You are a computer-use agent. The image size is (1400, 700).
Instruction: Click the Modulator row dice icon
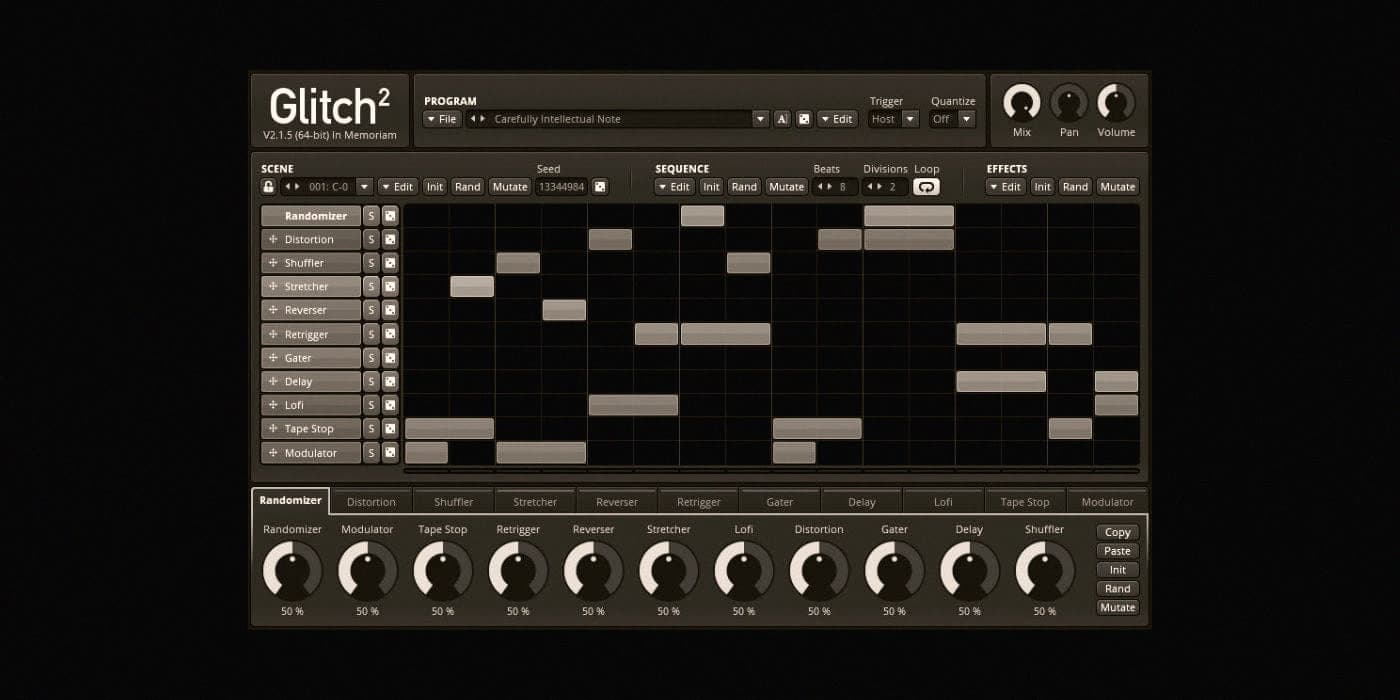point(390,453)
